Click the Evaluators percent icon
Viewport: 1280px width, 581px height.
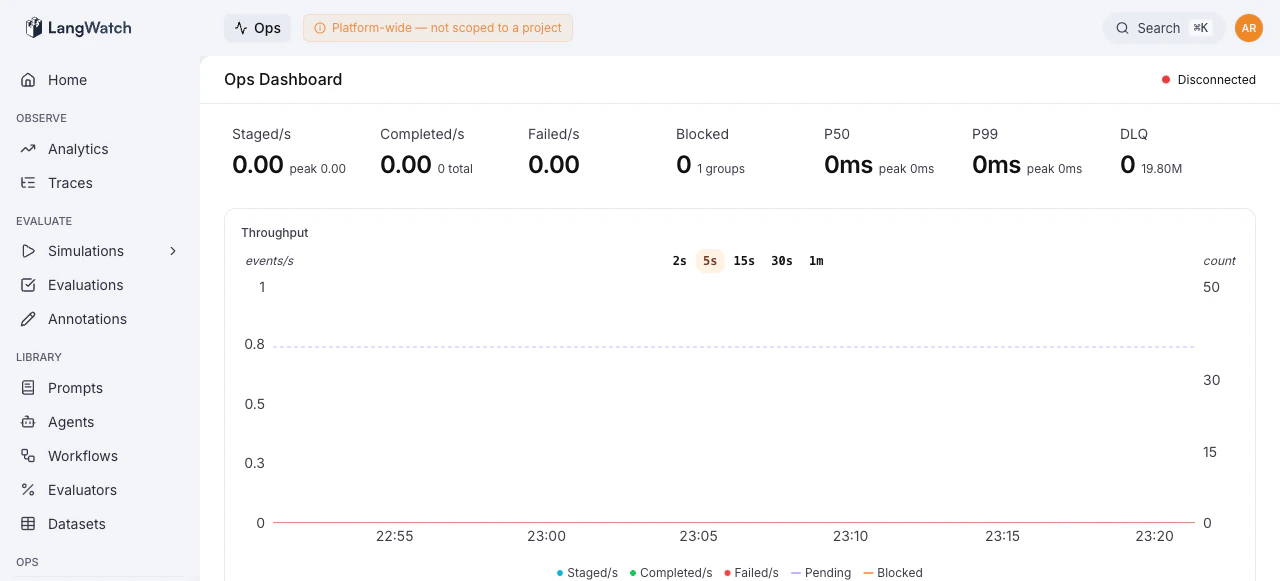tap(28, 490)
